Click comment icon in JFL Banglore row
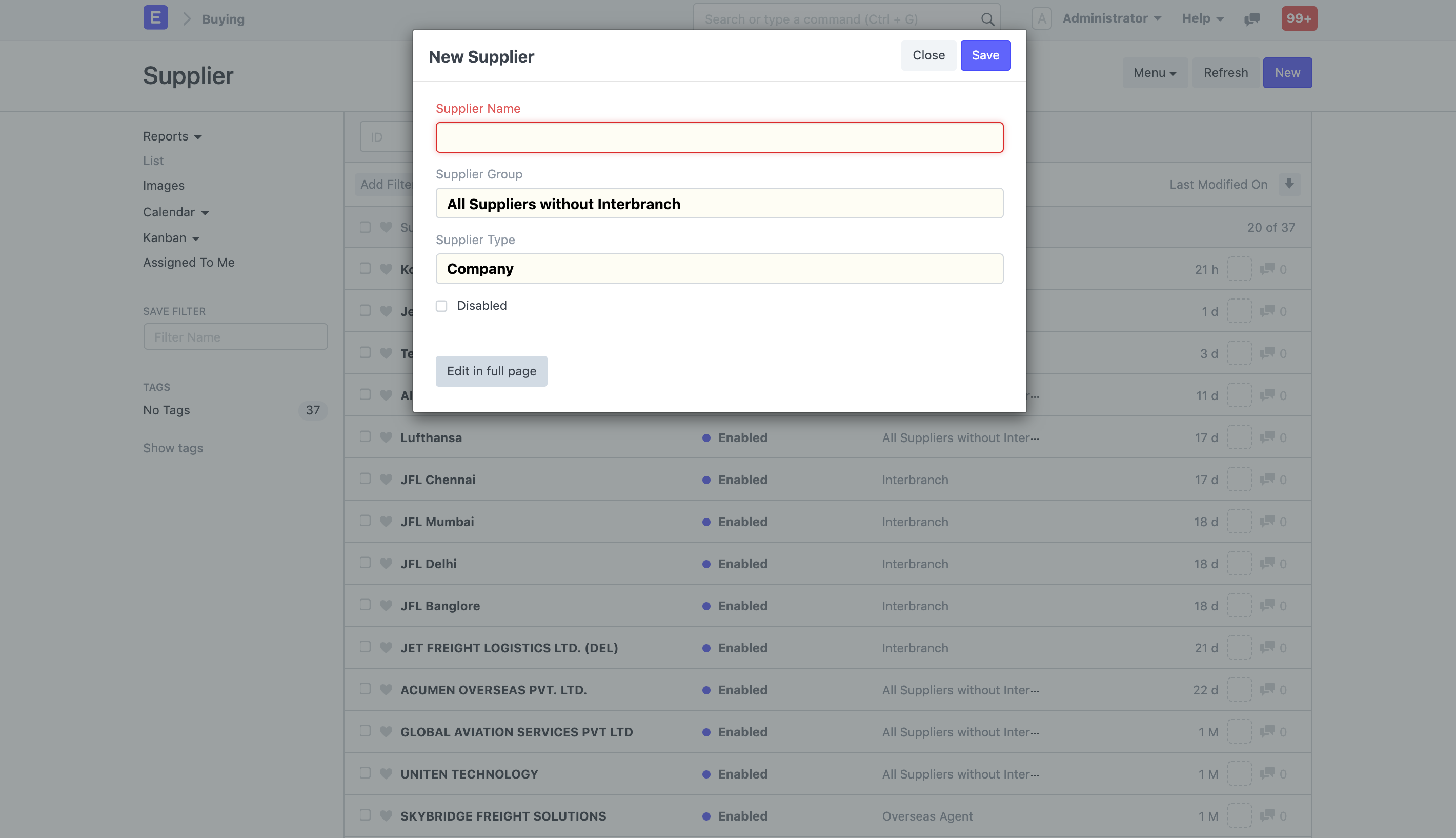Image resolution: width=1456 pixels, height=838 pixels. pyautogui.click(x=1267, y=605)
